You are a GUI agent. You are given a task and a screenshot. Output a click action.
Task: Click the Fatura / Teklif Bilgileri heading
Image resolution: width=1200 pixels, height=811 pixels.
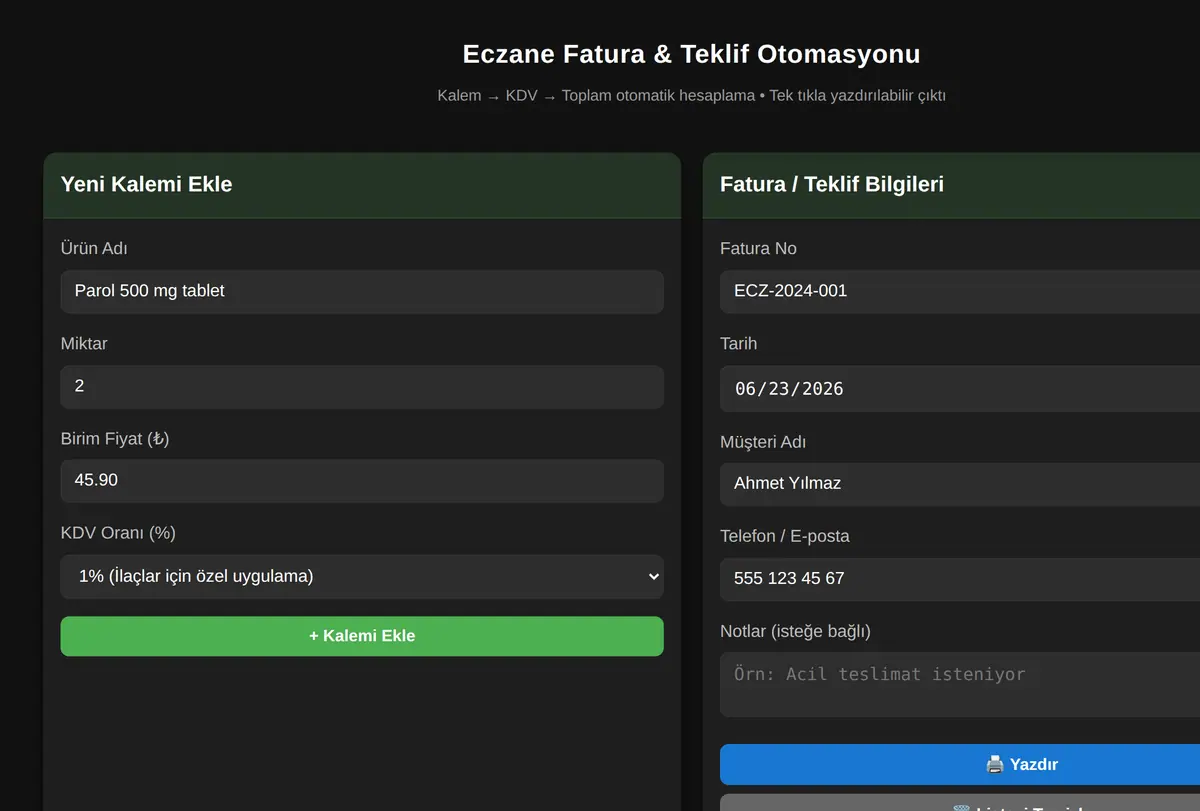832,184
